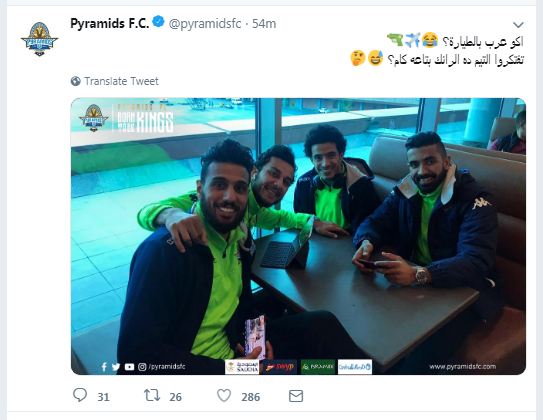Open the 54m timestamp permalink
Viewport: 543px width, 420px height.
(x=264, y=24)
